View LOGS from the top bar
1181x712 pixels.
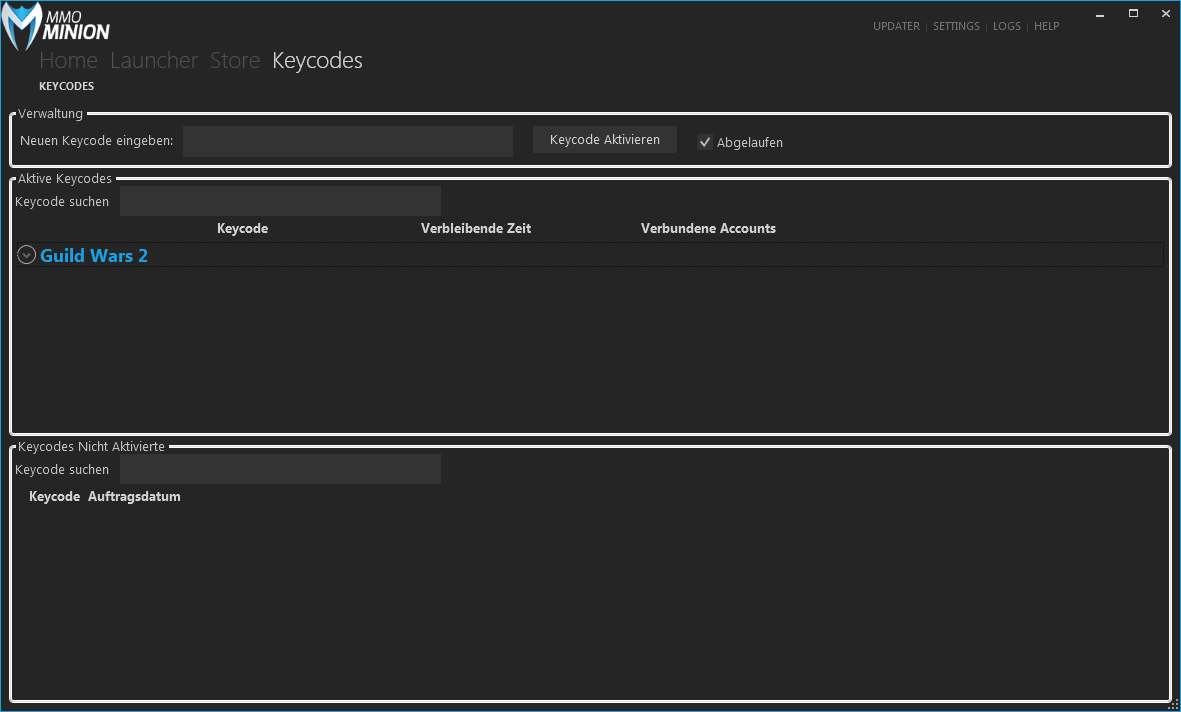click(1006, 26)
